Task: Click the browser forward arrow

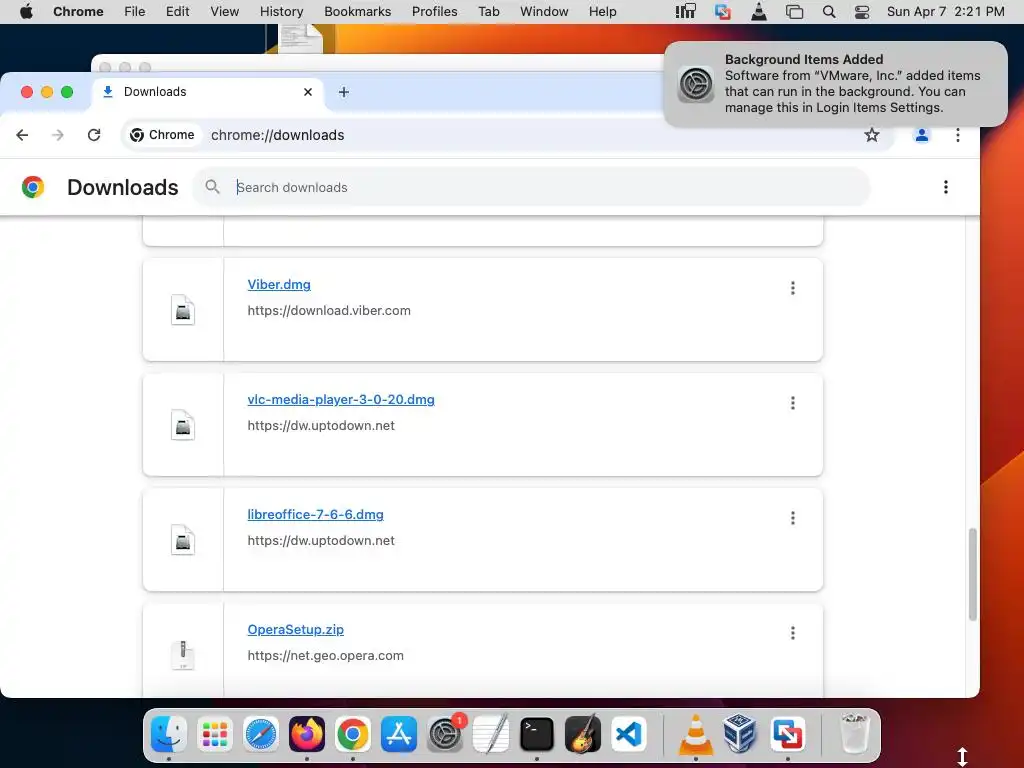Action: 58,135
